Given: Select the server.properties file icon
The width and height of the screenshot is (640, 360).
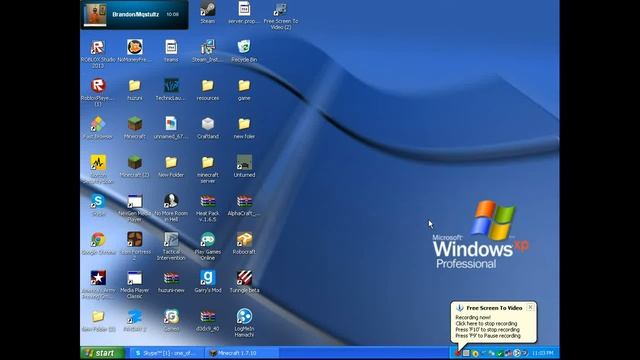Looking at the screenshot, I should pyautogui.click(x=244, y=13).
